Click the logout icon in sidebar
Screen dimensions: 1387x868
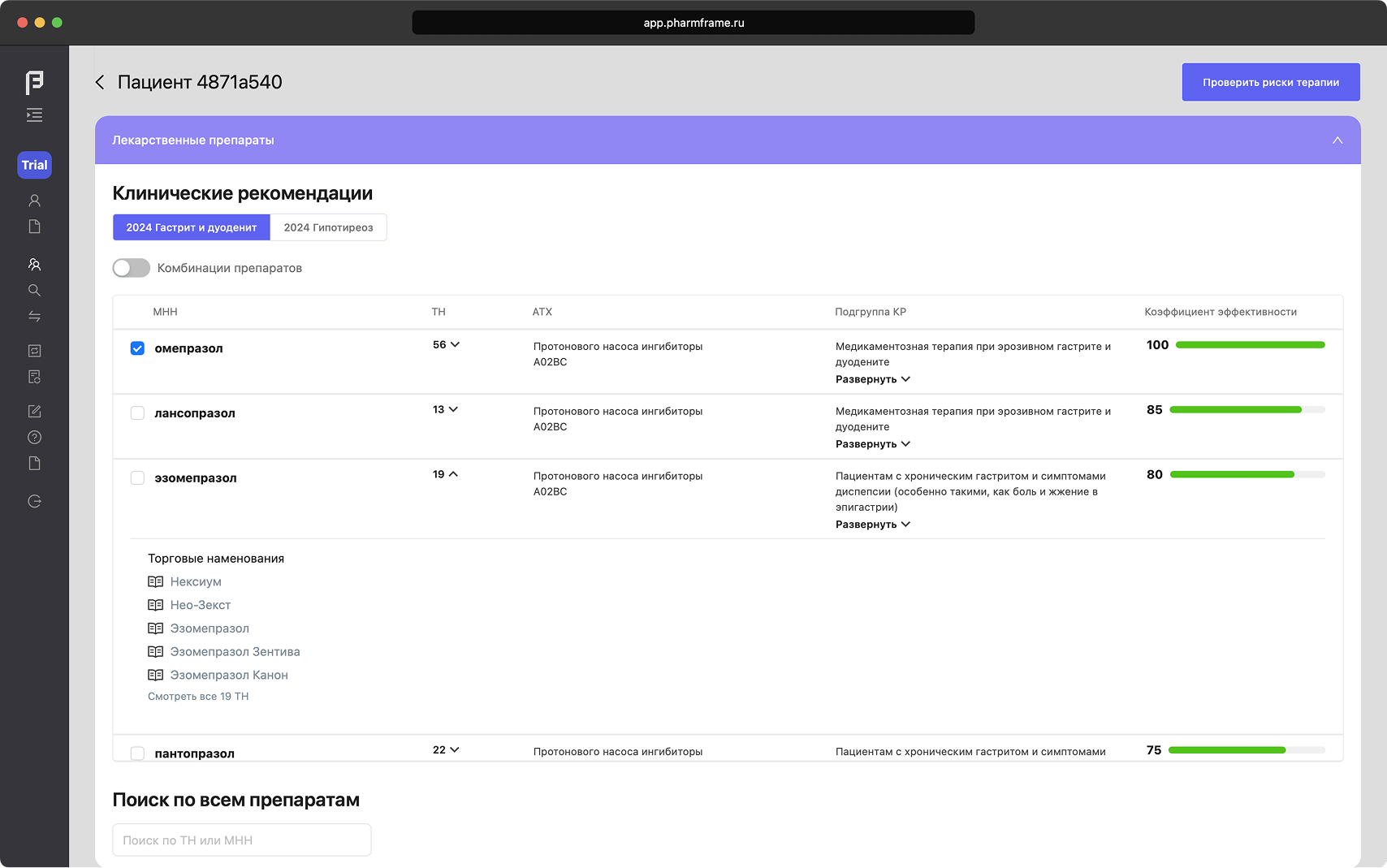coord(34,502)
